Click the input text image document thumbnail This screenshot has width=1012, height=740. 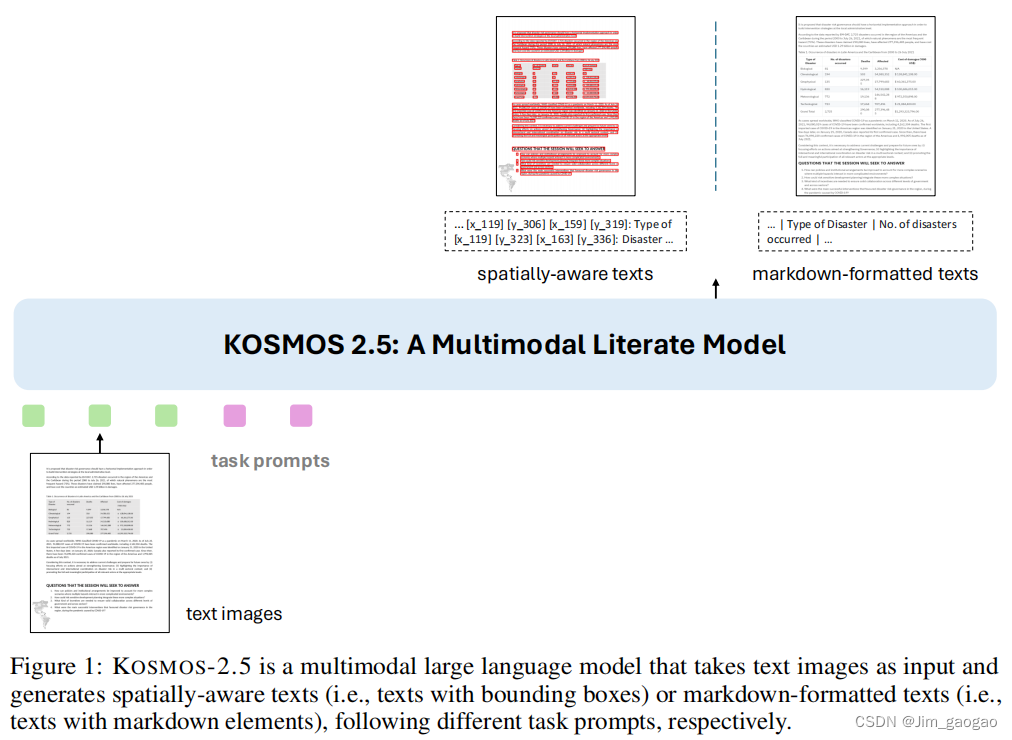(100, 543)
